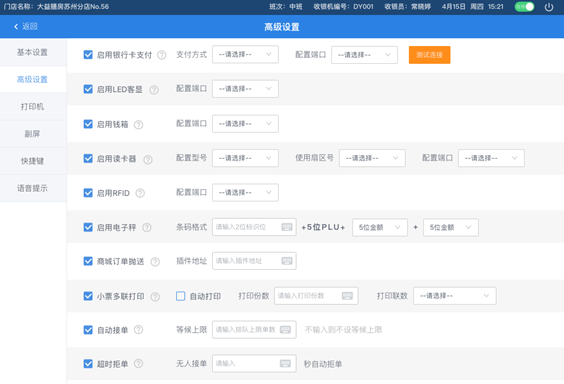Focus 条码格式 two-digit identifier input
Image resolution: width=564 pixels, height=384 pixels.
point(254,227)
